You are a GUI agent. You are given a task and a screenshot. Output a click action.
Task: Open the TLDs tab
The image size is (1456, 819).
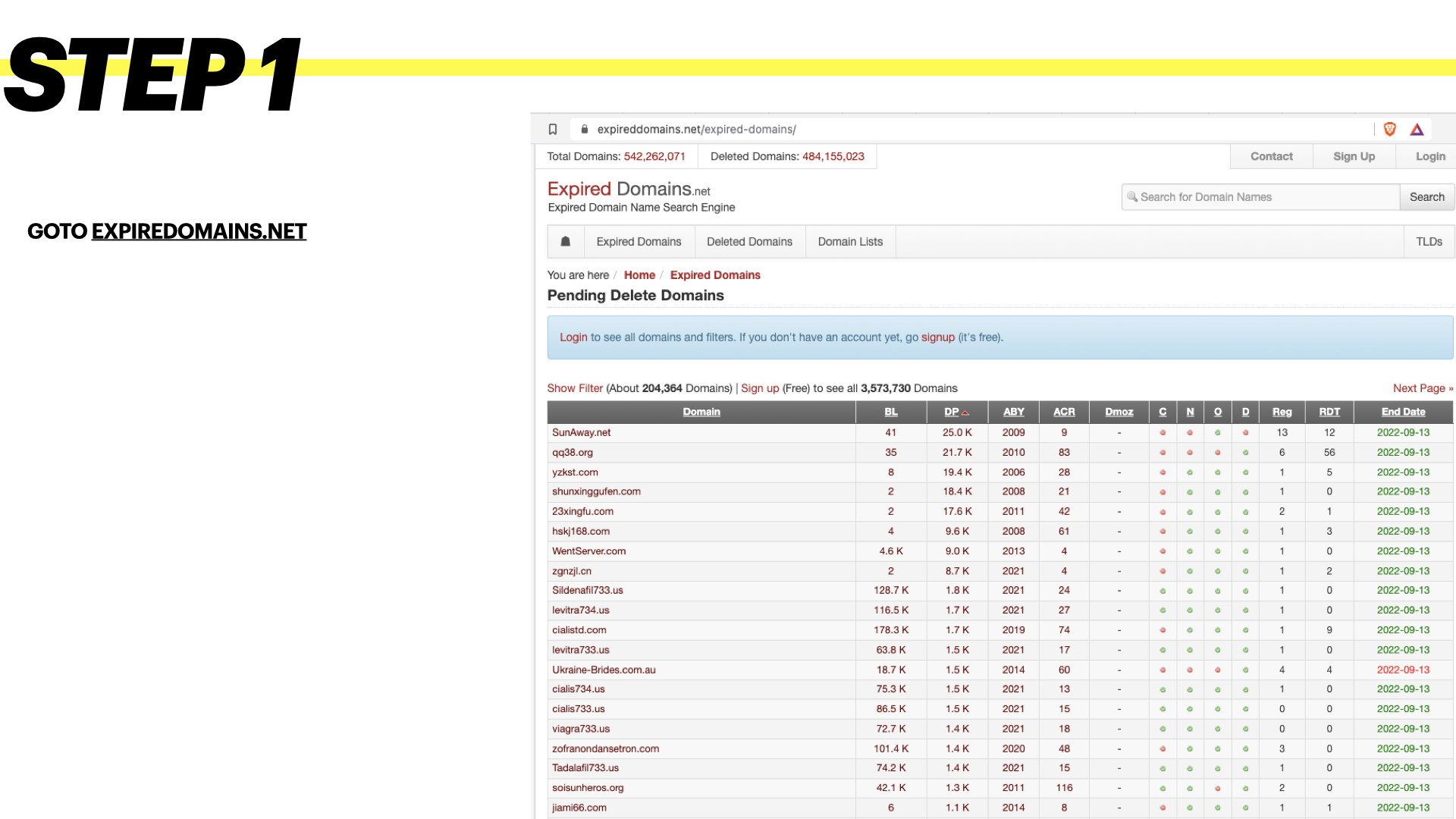tap(1429, 242)
